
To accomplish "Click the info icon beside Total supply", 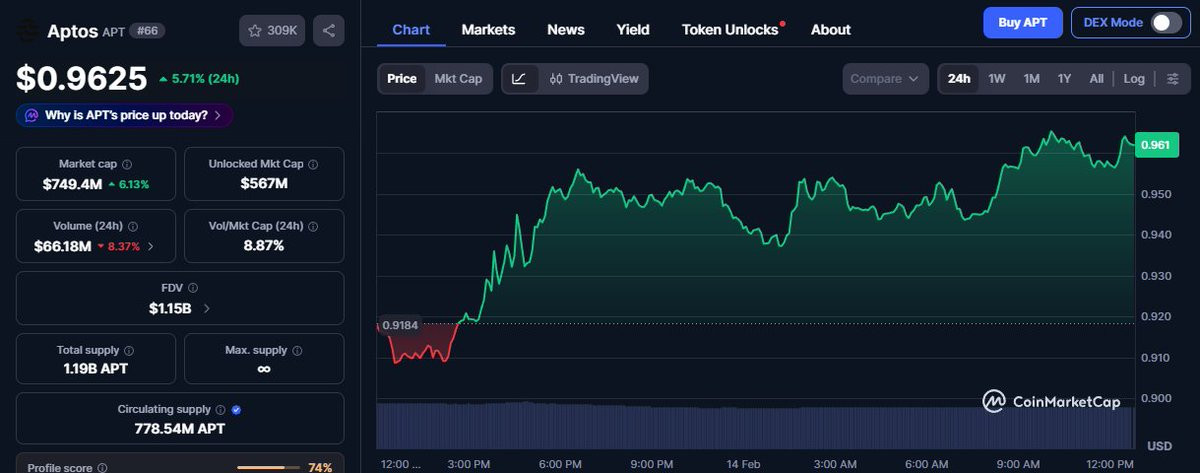I will [x=129, y=351].
